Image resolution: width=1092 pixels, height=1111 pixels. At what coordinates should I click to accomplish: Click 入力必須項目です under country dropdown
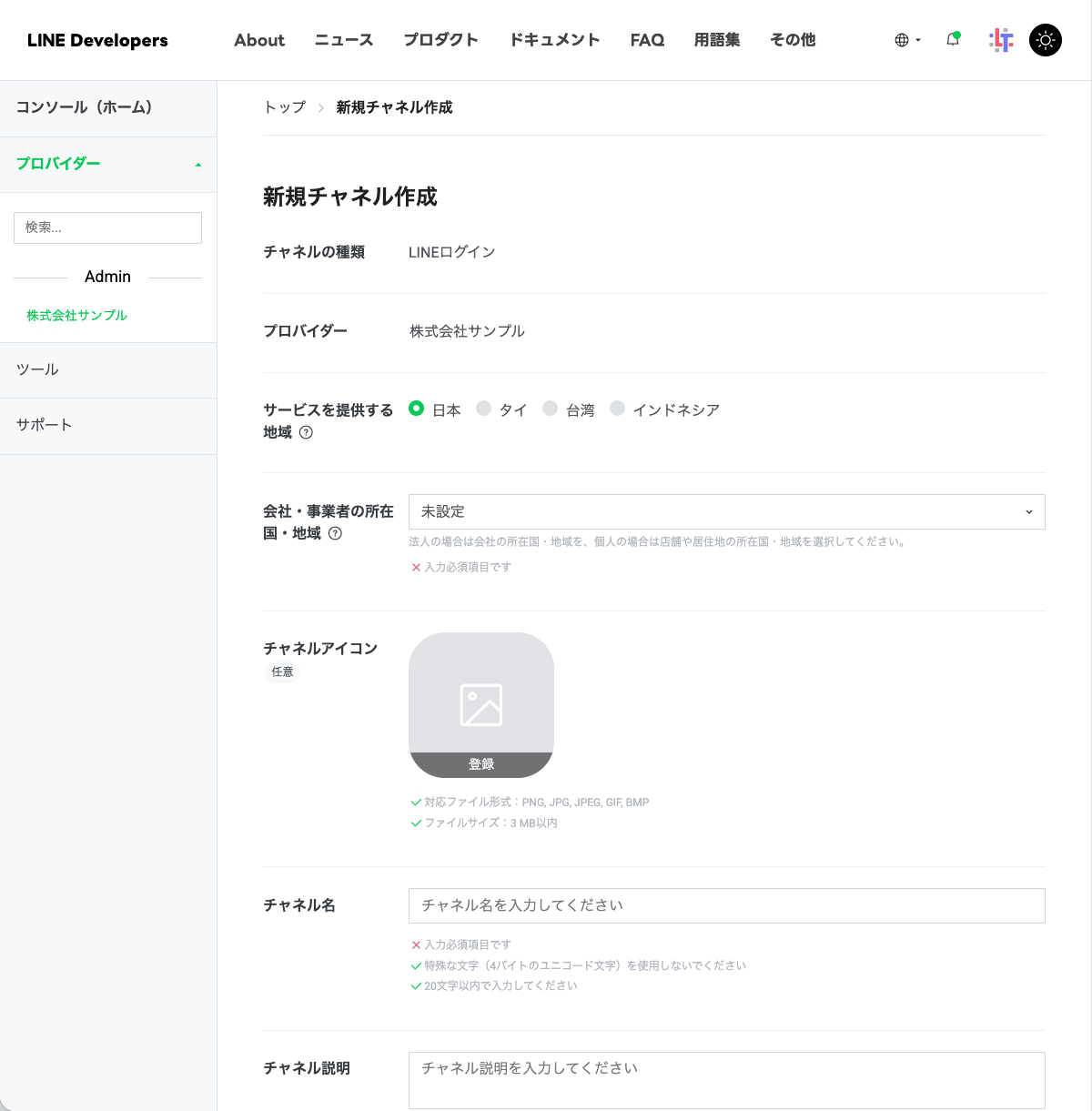click(468, 567)
